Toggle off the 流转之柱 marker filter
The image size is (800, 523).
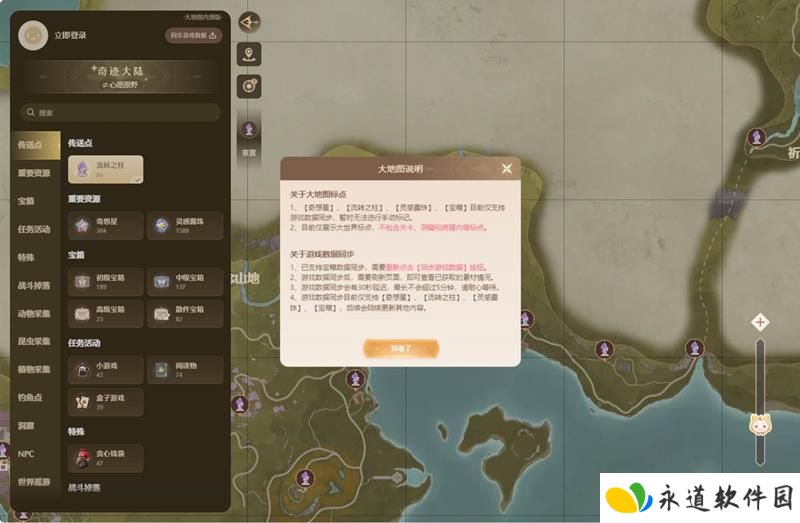tap(106, 169)
